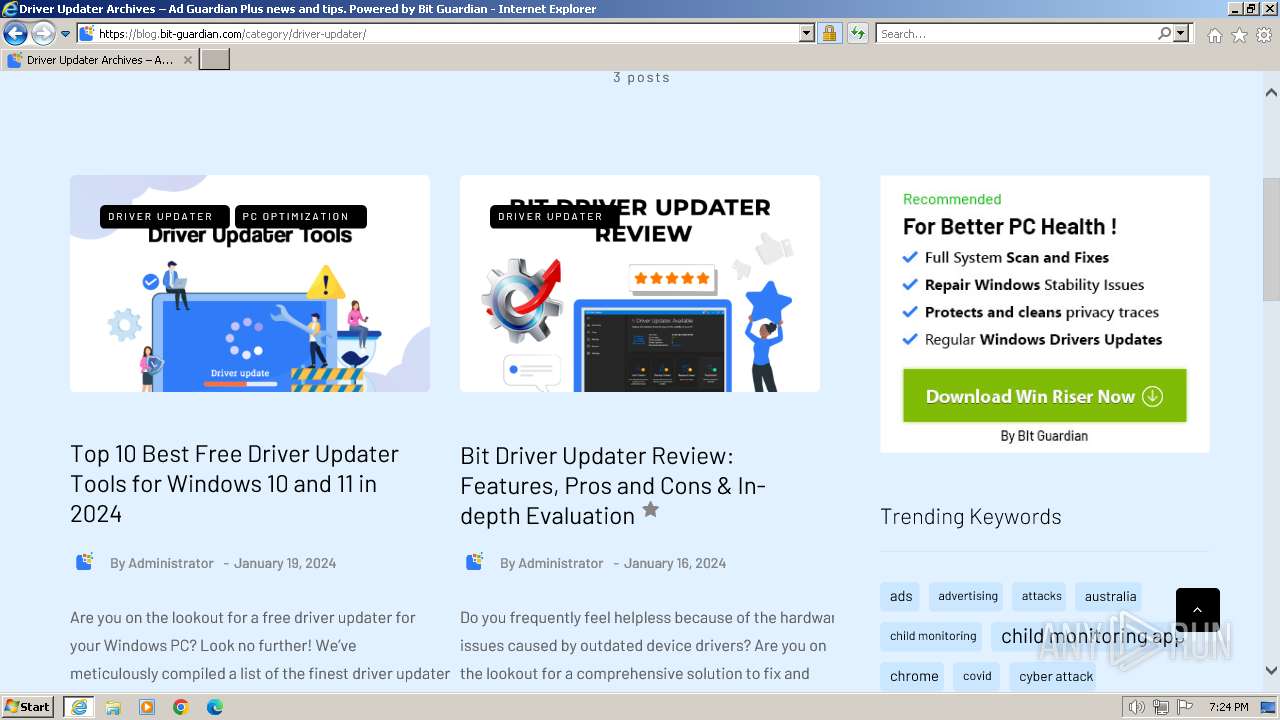The height and width of the screenshot is (720, 1280).
Task: Click Administrator author link on January 16 post
Action: (561, 563)
